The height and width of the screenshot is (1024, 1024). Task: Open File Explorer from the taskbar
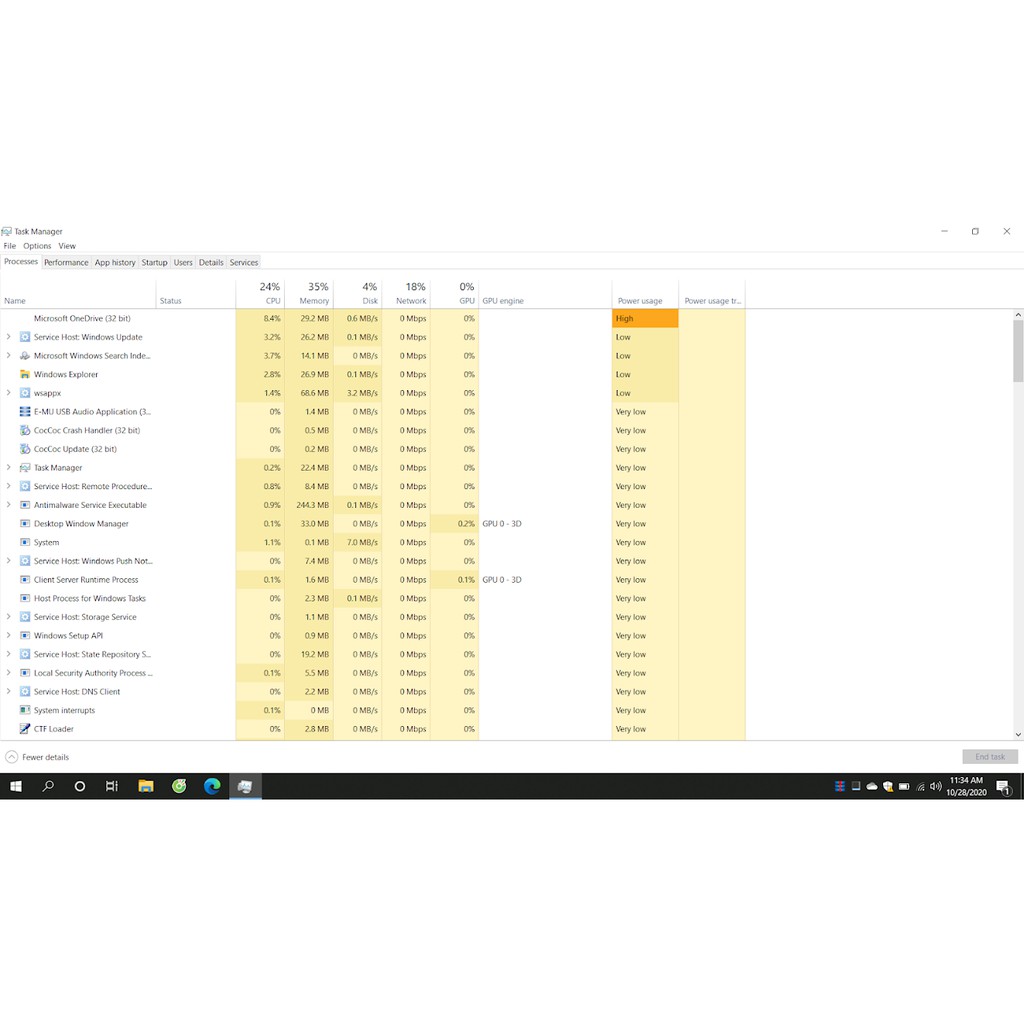[x=145, y=786]
